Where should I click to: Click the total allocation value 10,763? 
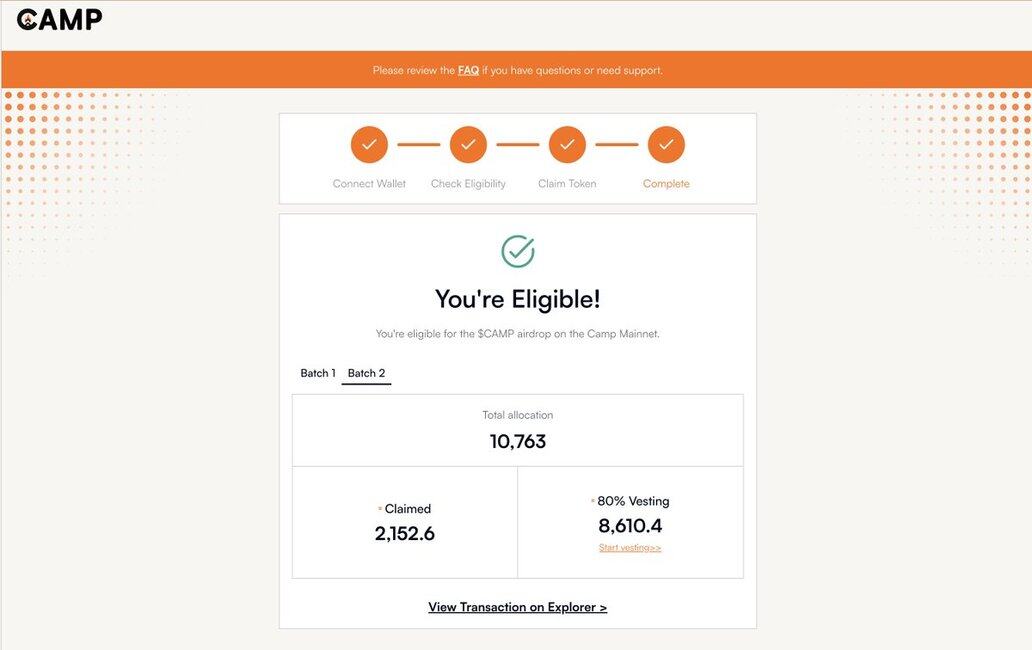(518, 441)
